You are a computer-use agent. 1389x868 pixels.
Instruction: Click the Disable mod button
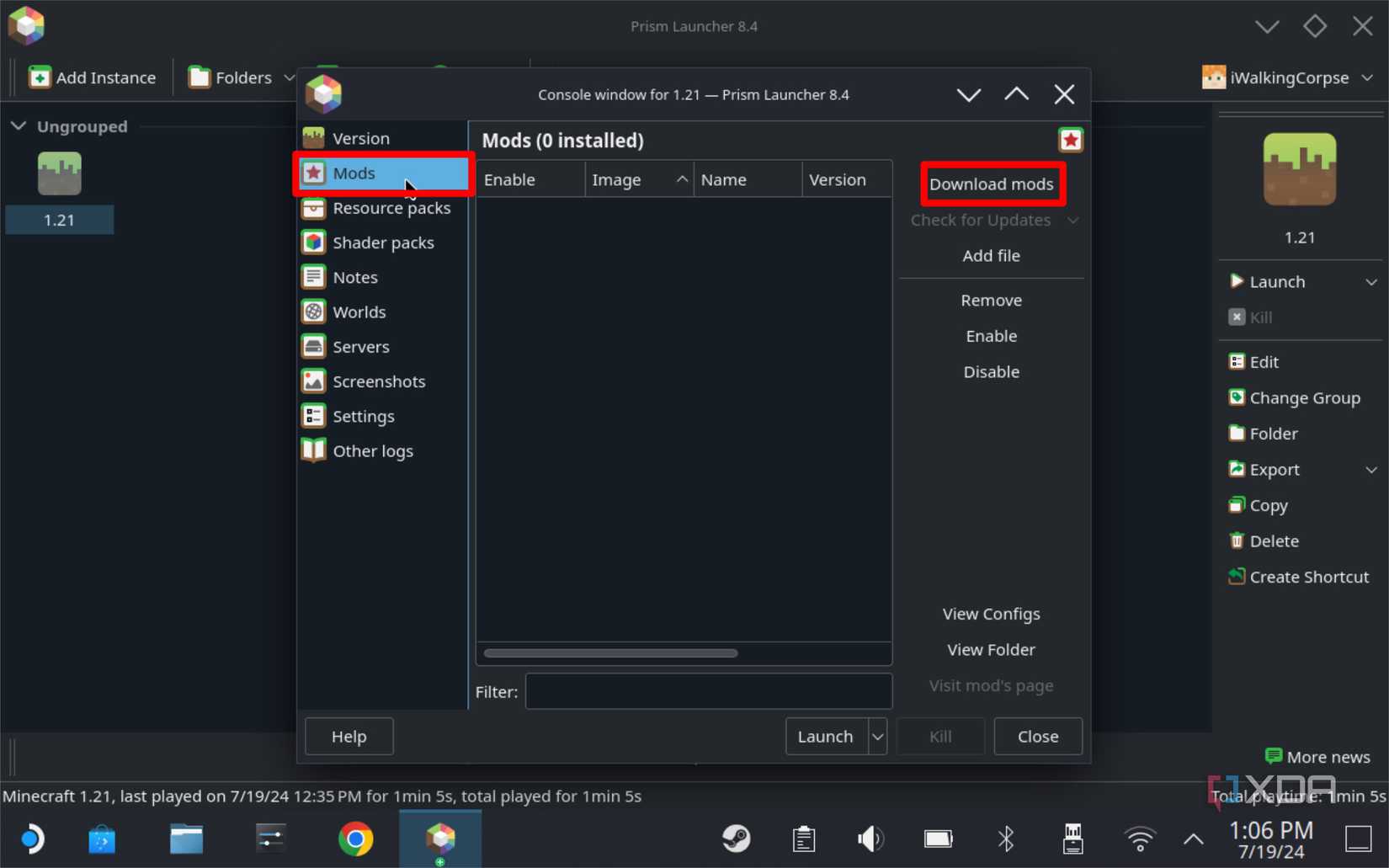tap(992, 371)
